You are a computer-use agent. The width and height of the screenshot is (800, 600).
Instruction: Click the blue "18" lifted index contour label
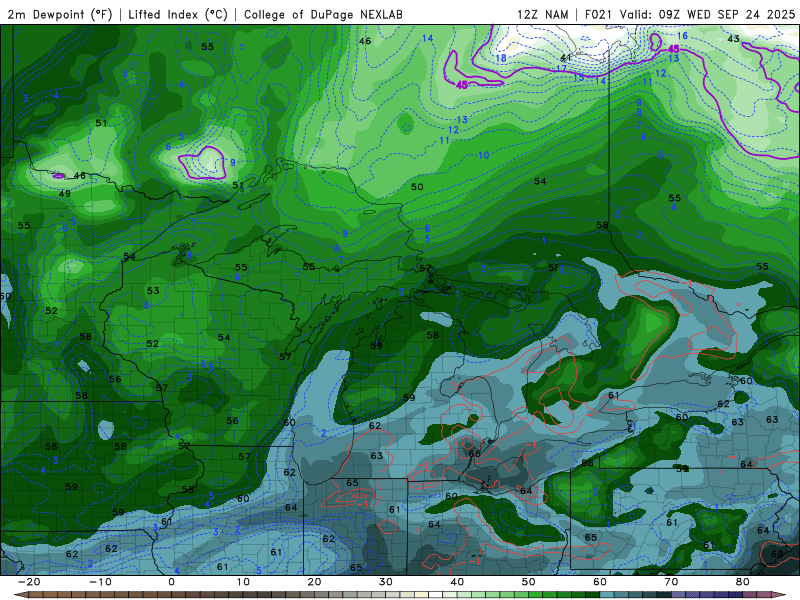click(x=501, y=58)
